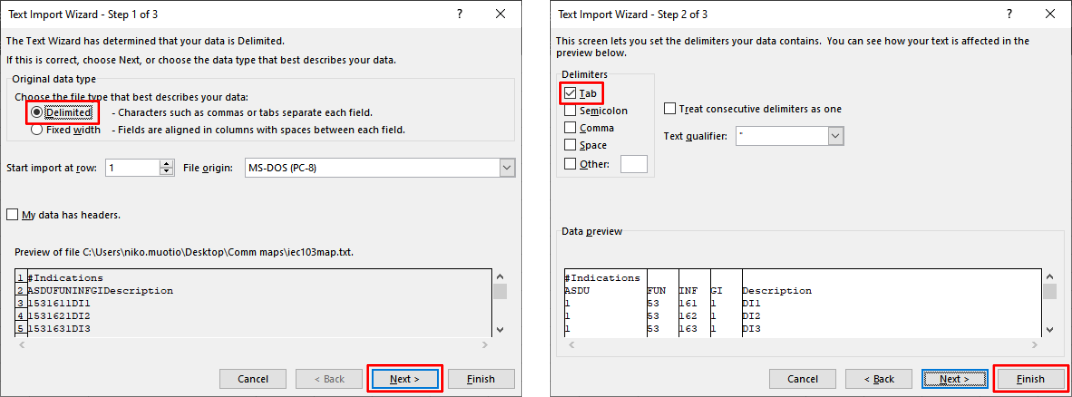Screen dimensions: 1072x397
Task: Check the Space delimiter checkbox
Action: 570,145
